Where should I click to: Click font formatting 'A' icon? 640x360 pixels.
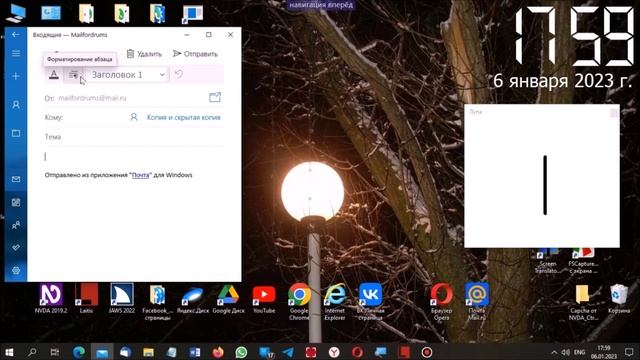53,75
